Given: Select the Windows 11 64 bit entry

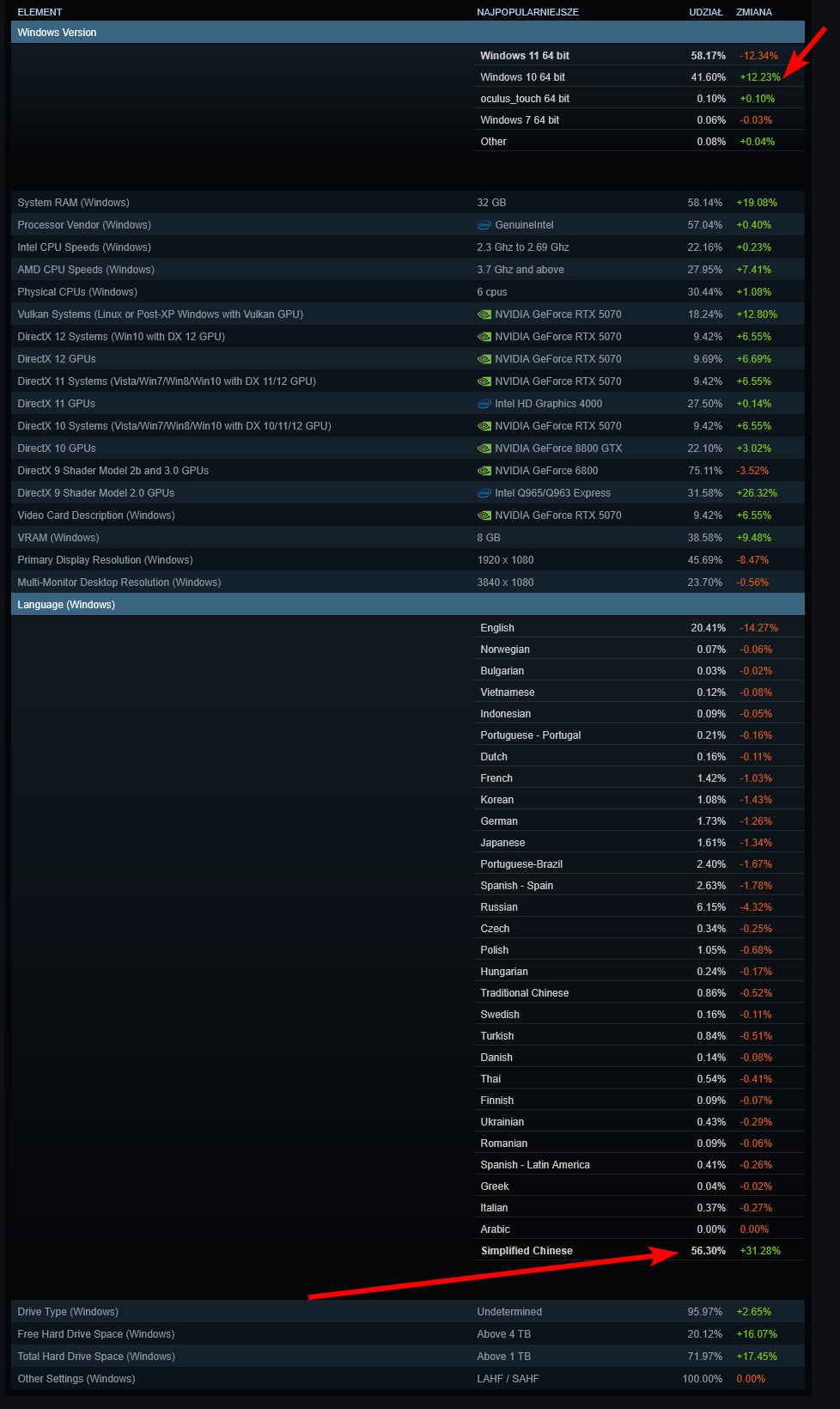Looking at the screenshot, I should (639, 56).
